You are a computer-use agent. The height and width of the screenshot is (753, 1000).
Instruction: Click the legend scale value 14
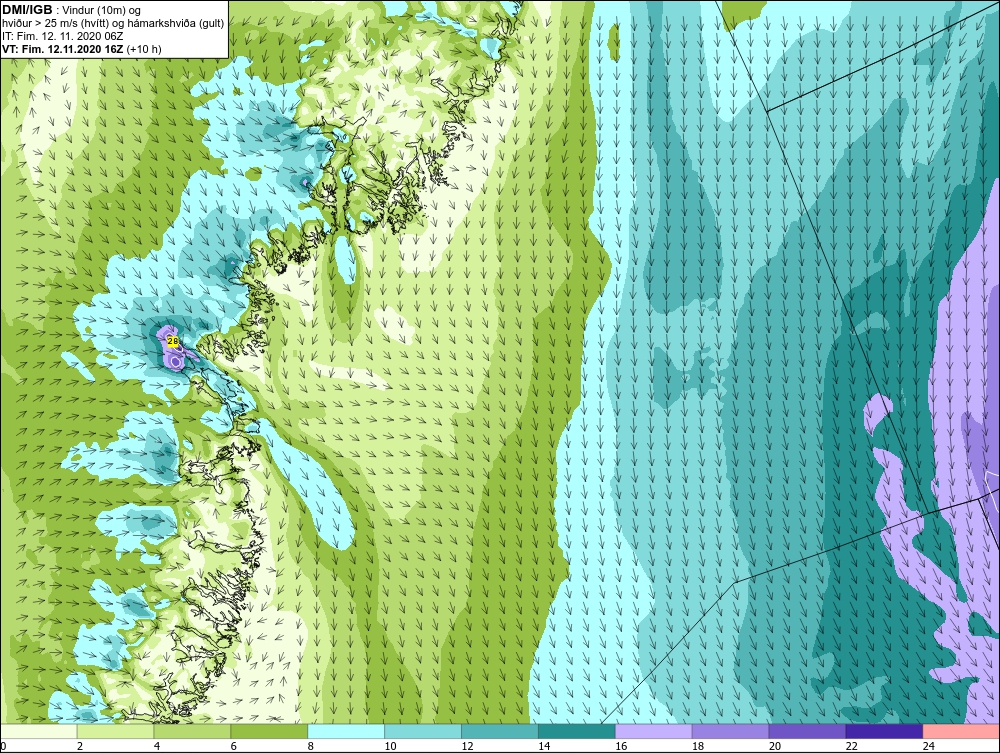(544, 746)
